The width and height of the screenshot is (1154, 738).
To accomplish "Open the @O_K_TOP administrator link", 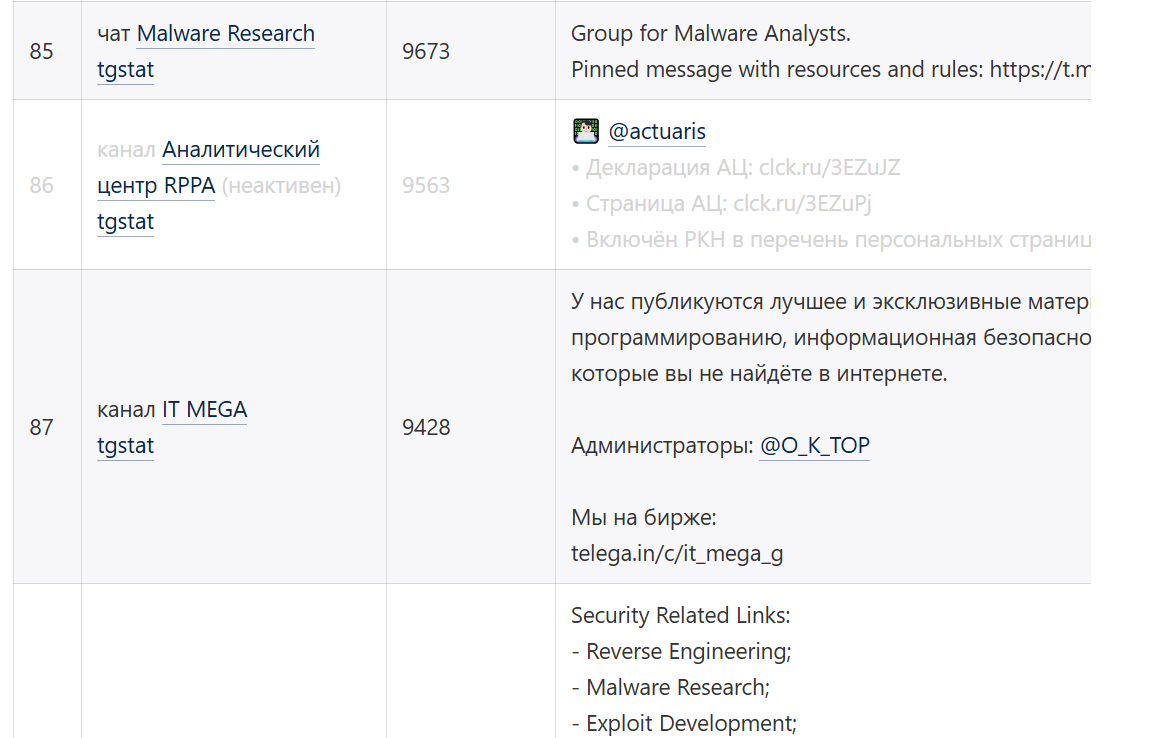I will click(814, 446).
